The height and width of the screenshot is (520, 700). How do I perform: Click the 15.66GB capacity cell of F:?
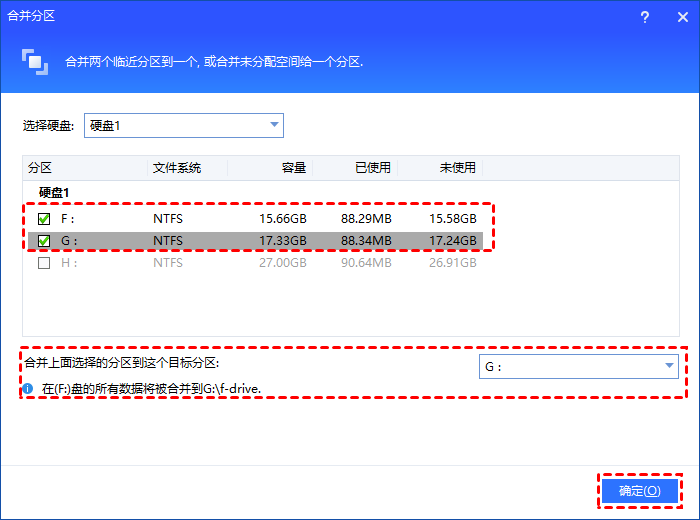pos(282,218)
